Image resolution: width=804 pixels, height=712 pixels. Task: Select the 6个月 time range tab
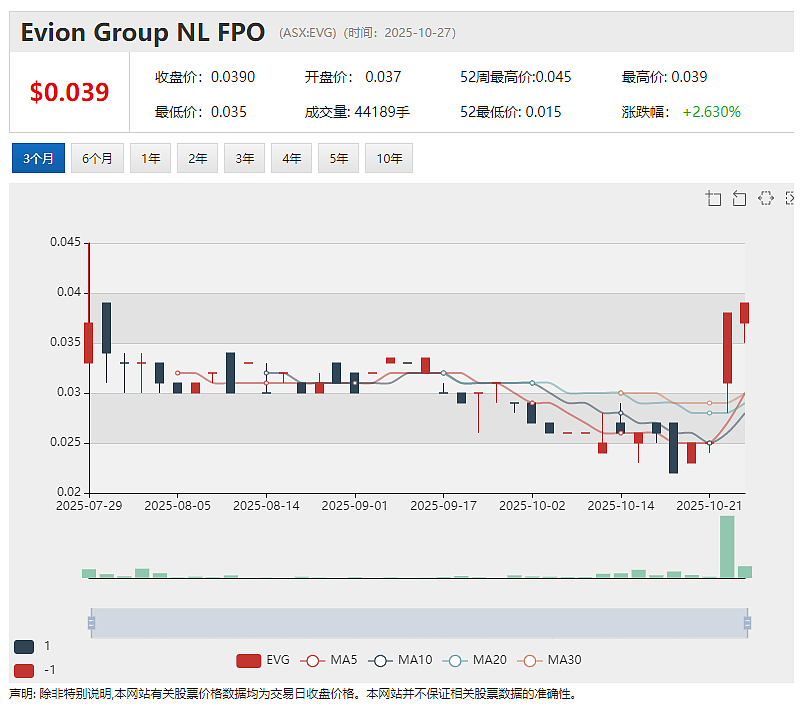pyautogui.click(x=97, y=158)
